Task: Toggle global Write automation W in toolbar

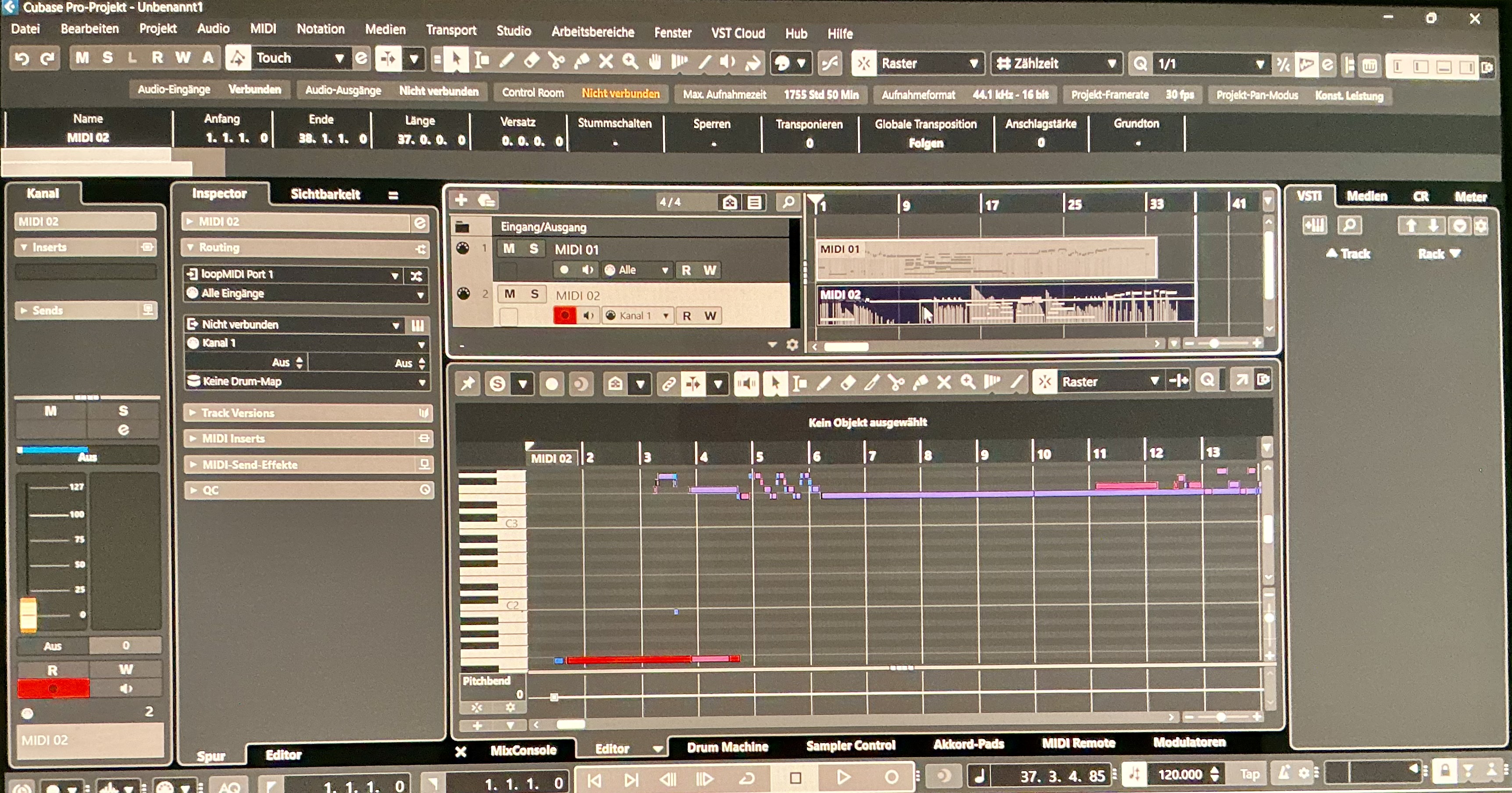Action: click(182, 57)
